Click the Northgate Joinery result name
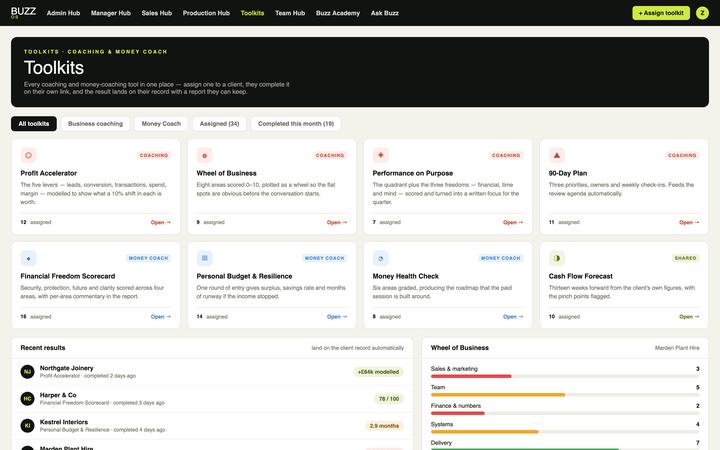The height and width of the screenshot is (450, 720). click(x=67, y=368)
